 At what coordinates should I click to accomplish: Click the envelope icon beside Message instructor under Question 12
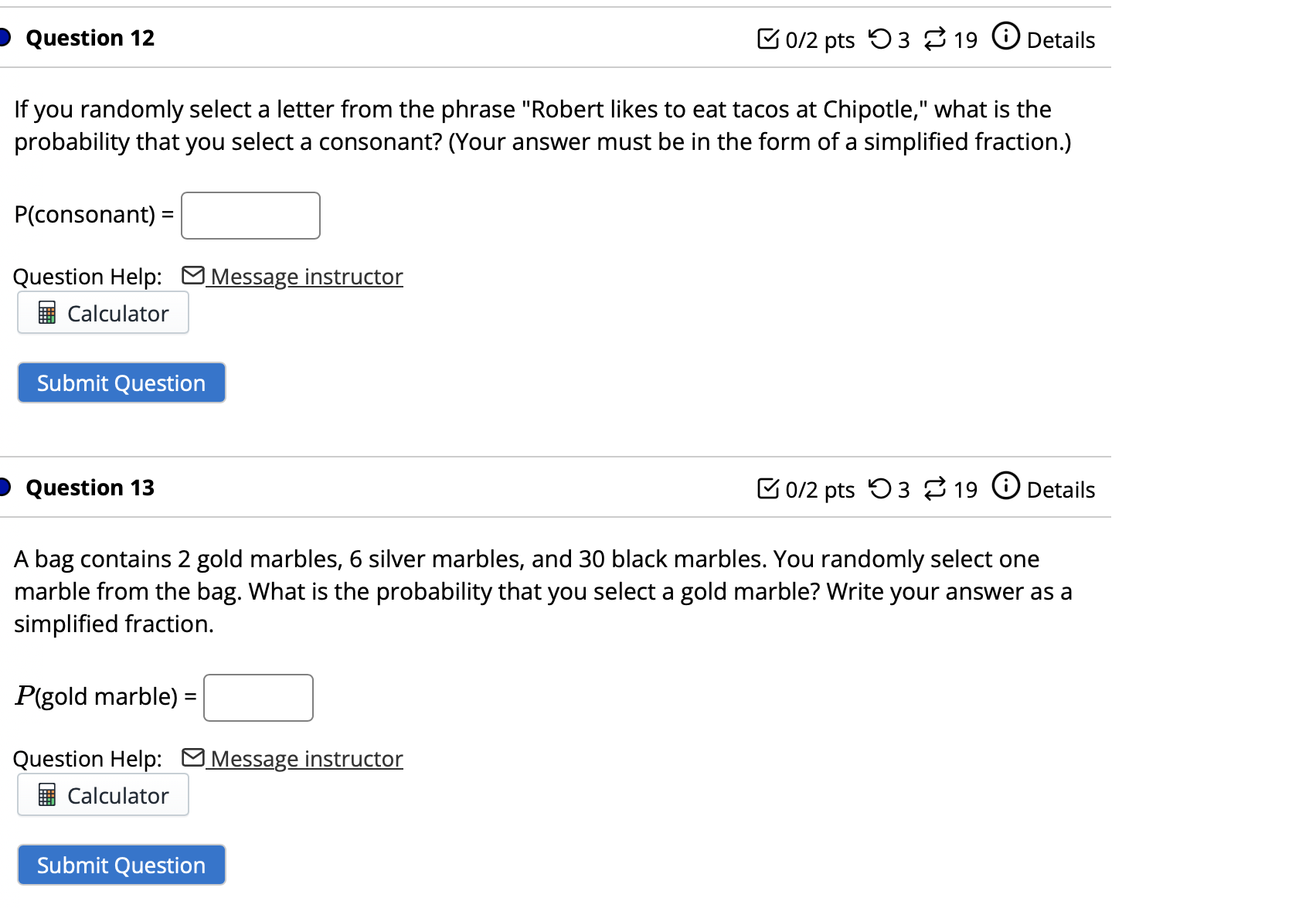192,274
